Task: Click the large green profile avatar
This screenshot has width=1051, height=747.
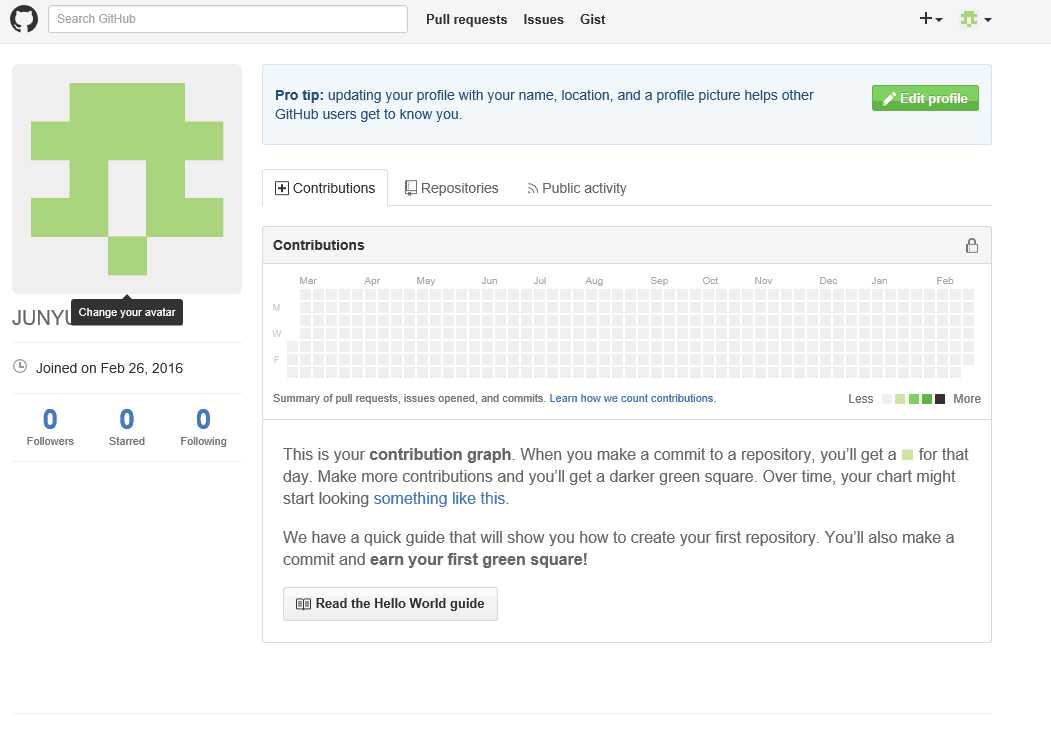Action: click(127, 179)
